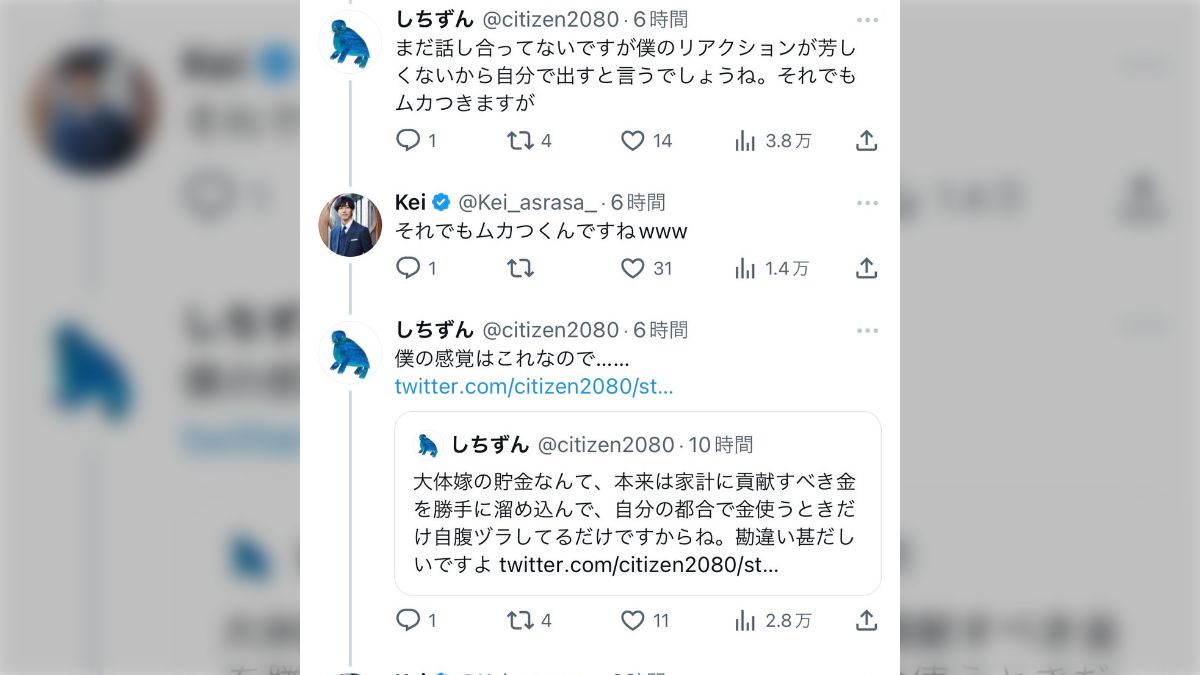The image size is (1200, 675).
Task: Open the quoted しちずん tweet card
Action: [x=638, y=504]
